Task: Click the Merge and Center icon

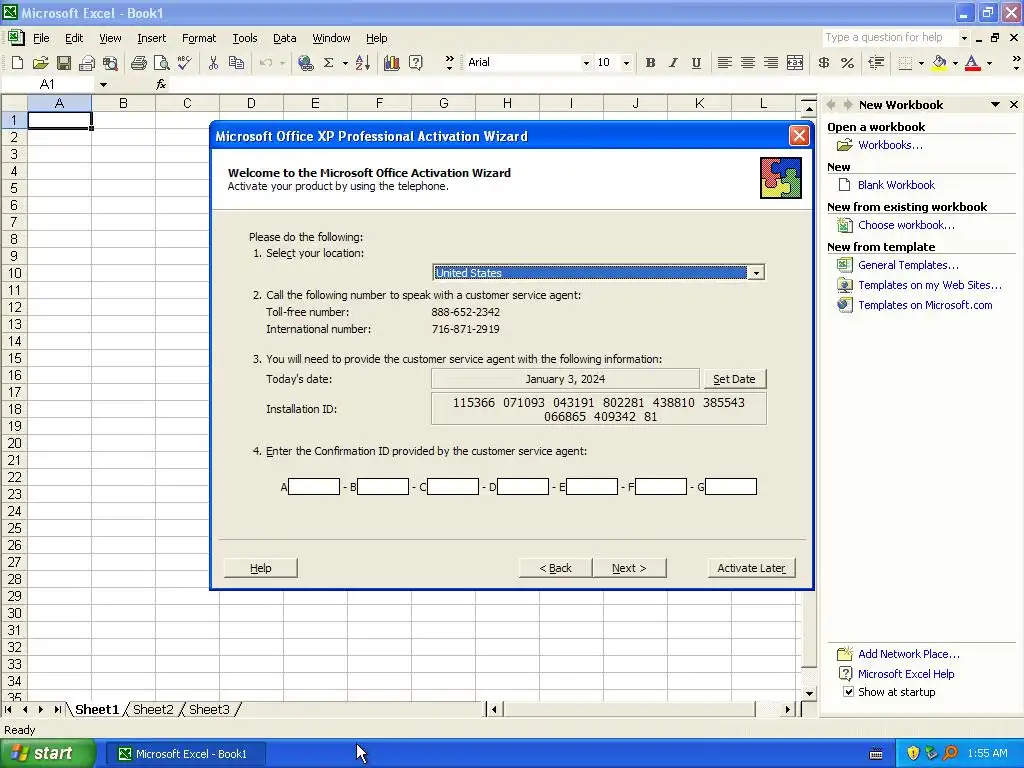Action: [795, 63]
